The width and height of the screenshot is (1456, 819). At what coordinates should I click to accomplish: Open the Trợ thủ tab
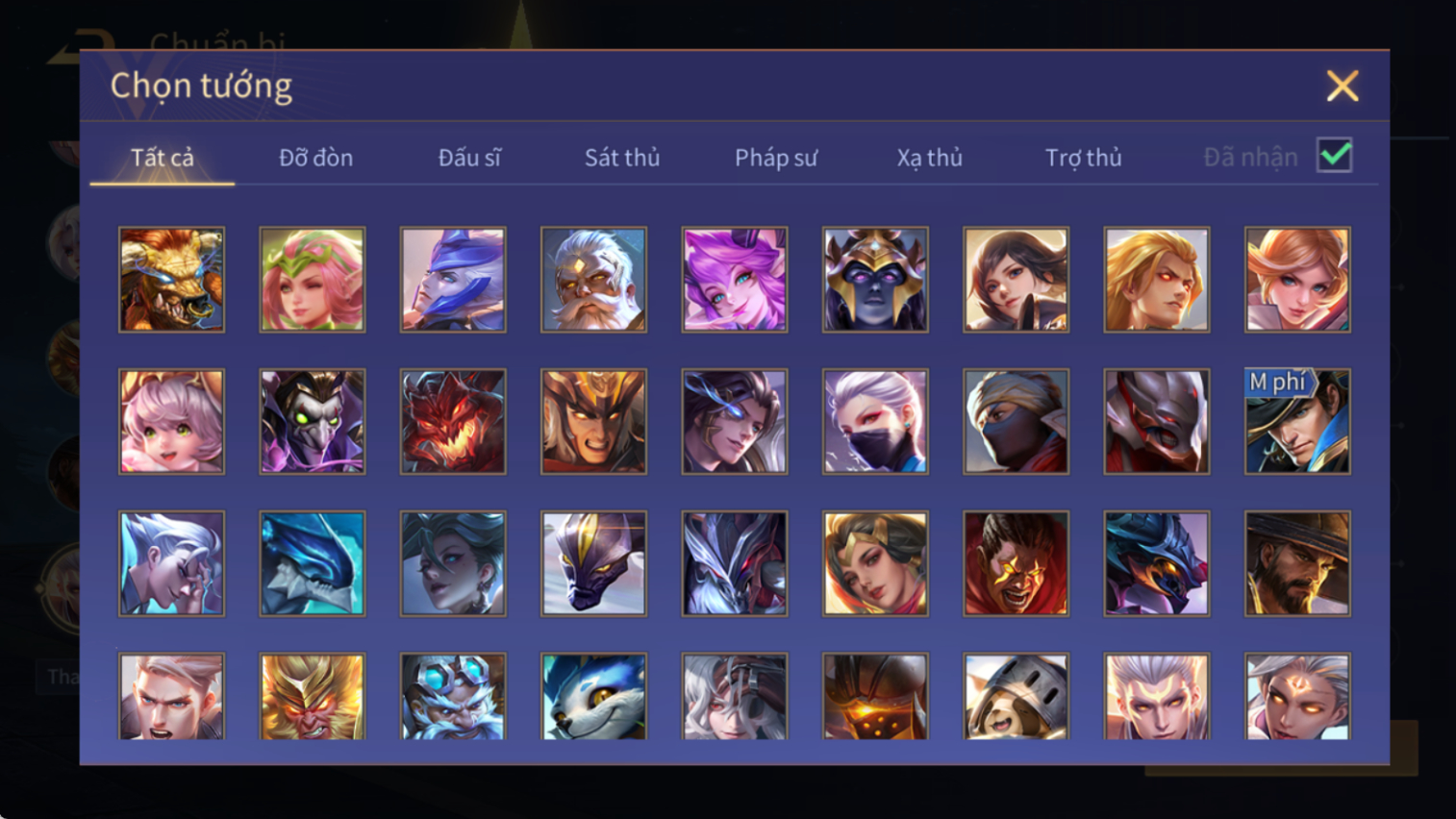click(x=1083, y=158)
